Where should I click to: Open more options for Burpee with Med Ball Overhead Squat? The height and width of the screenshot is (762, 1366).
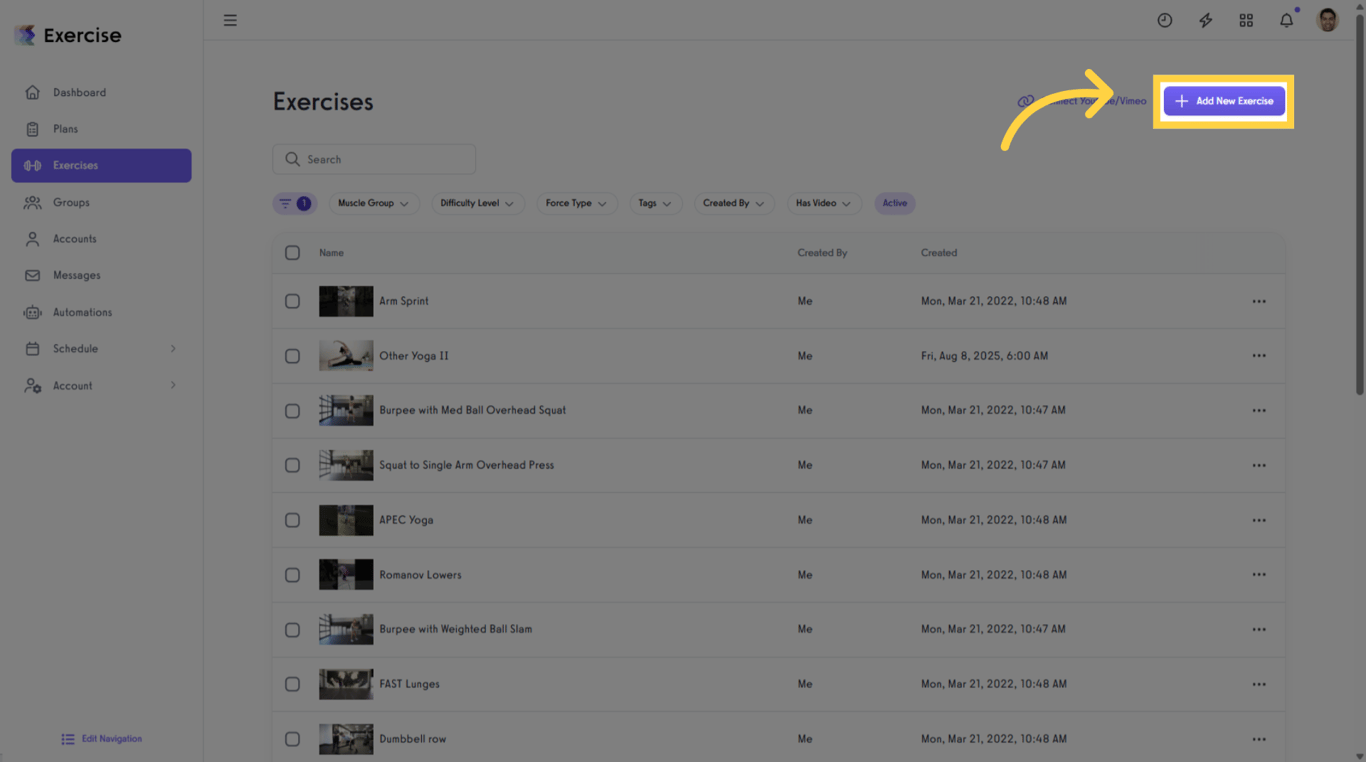coord(1259,410)
